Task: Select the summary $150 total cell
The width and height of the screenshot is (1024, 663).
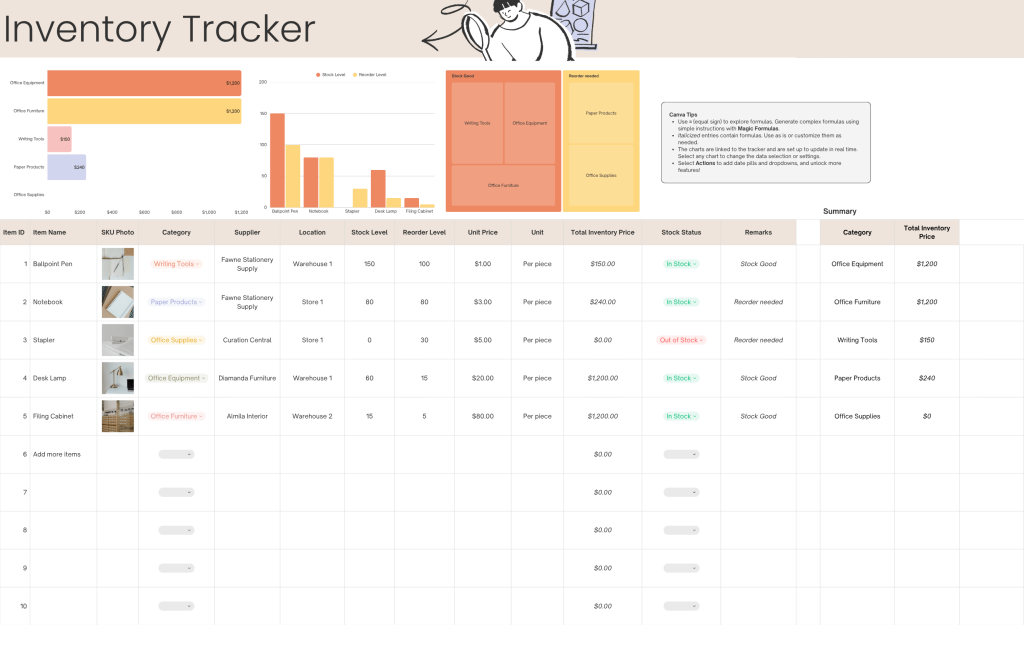Action: (927, 340)
